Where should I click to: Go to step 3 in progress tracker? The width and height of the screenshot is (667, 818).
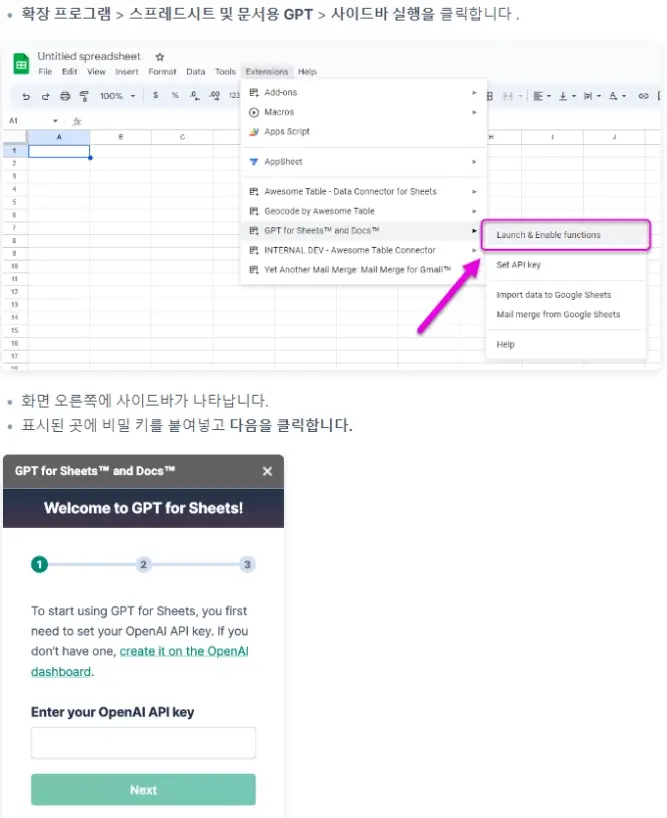(247, 564)
